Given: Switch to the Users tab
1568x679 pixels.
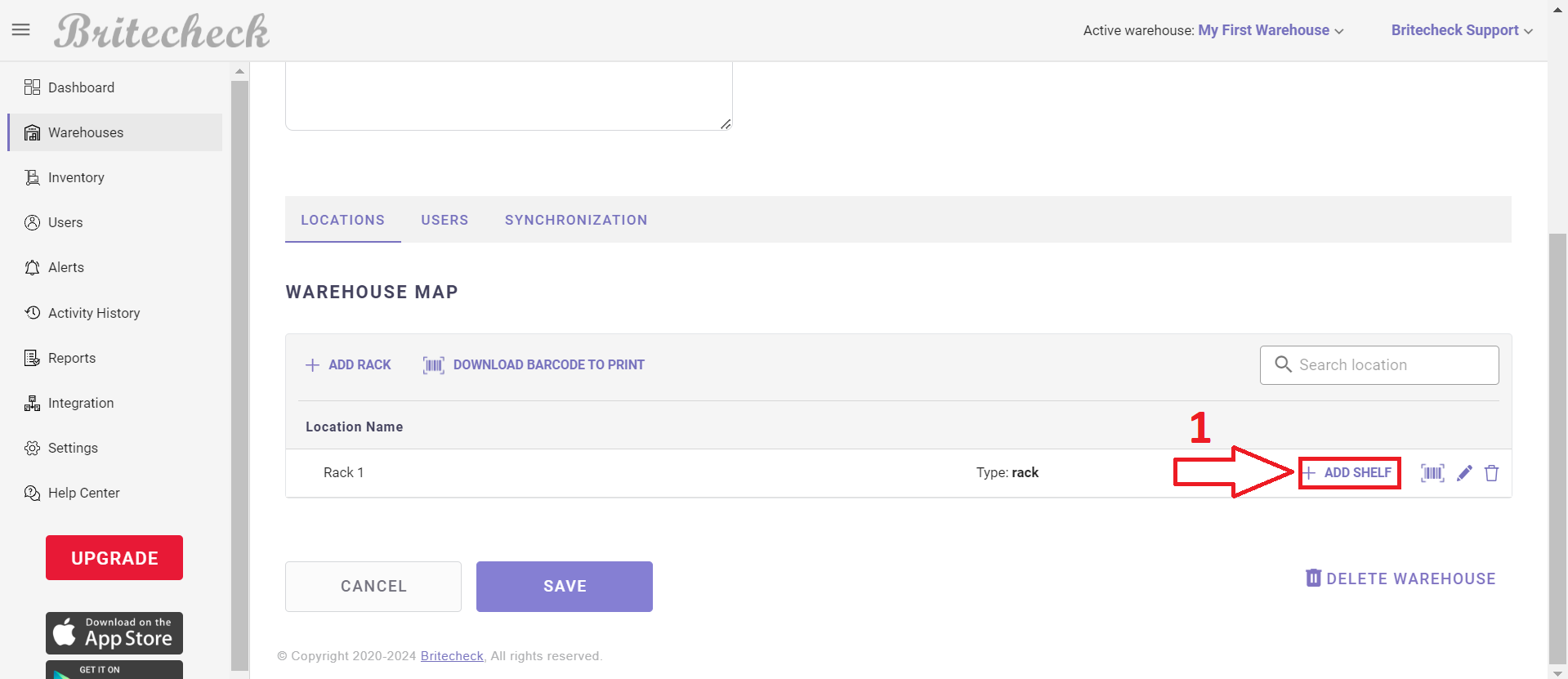Looking at the screenshot, I should pyautogui.click(x=444, y=220).
